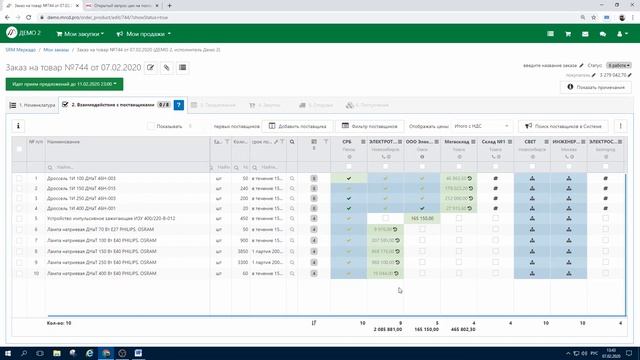Open green offers deadline dropdown button
This screenshot has height=360, width=640.
(64, 84)
